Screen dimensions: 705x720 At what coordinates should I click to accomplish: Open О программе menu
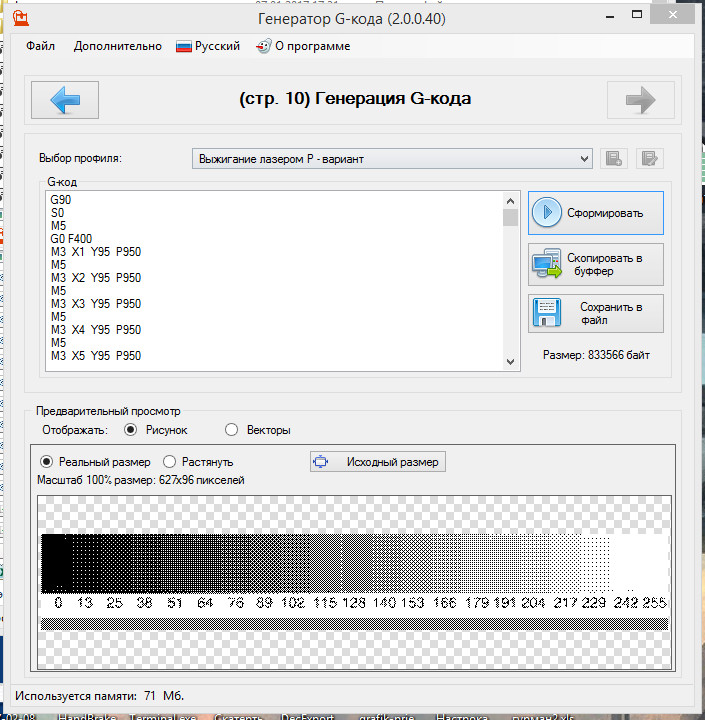(304, 46)
